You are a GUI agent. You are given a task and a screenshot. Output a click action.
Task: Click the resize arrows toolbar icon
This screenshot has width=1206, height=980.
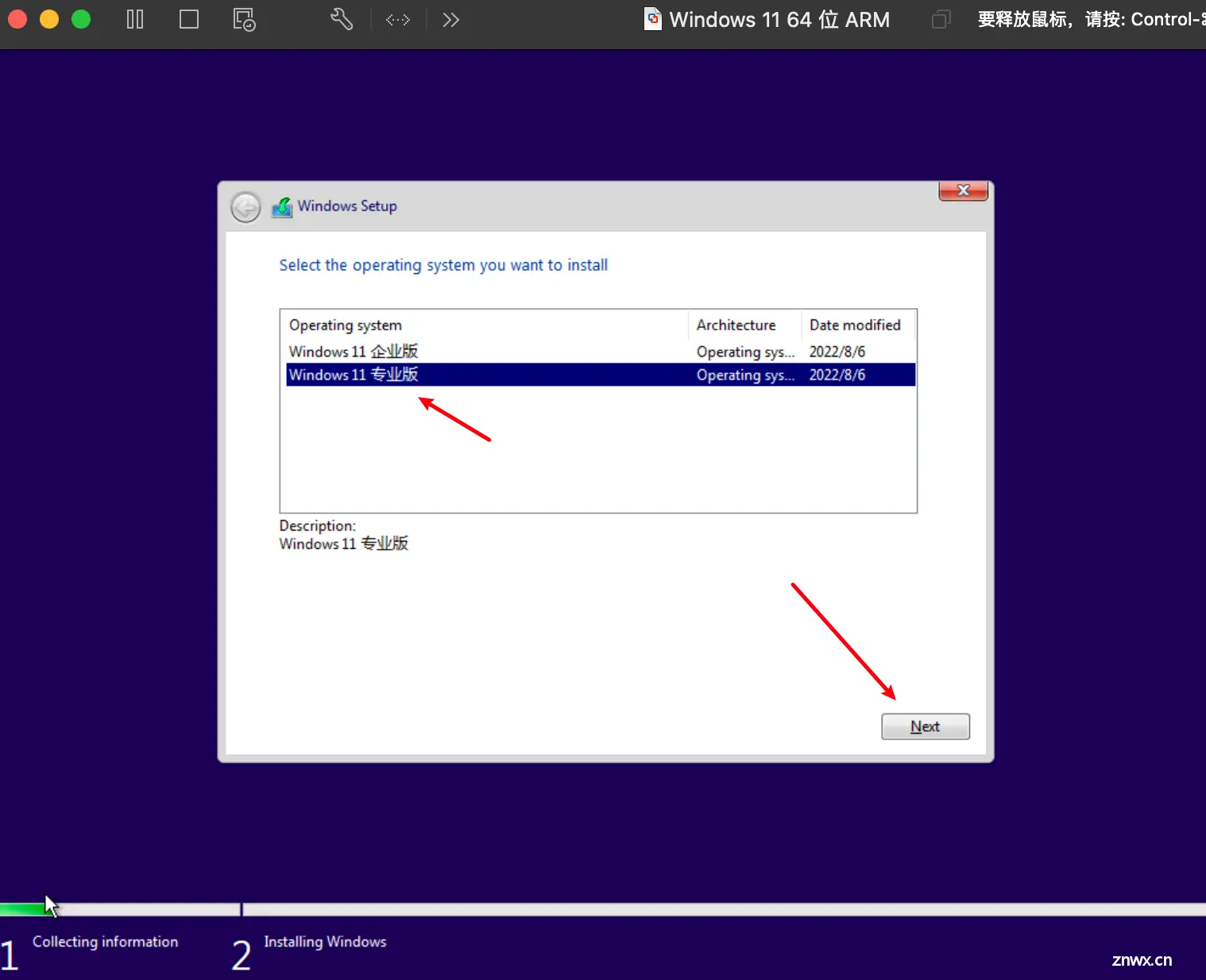[x=398, y=19]
